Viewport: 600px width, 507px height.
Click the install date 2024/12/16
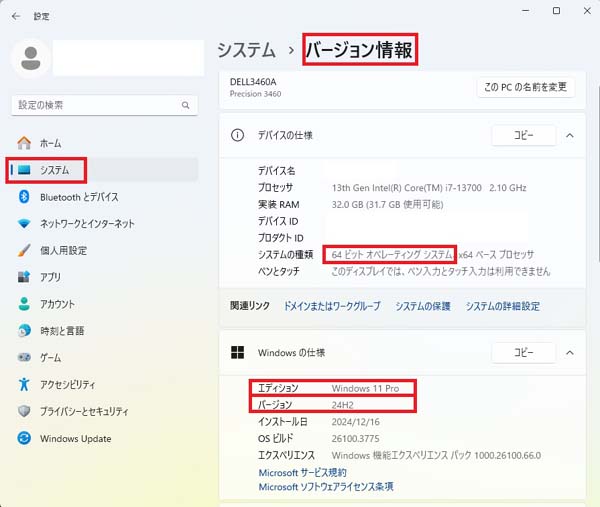(355, 422)
